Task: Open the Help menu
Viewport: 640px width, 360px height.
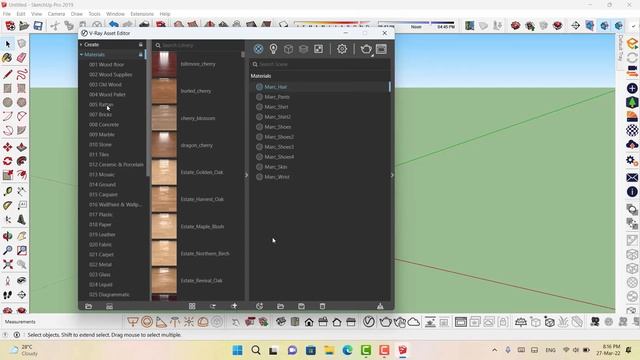Action: pyautogui.click(x=165, y=14)
